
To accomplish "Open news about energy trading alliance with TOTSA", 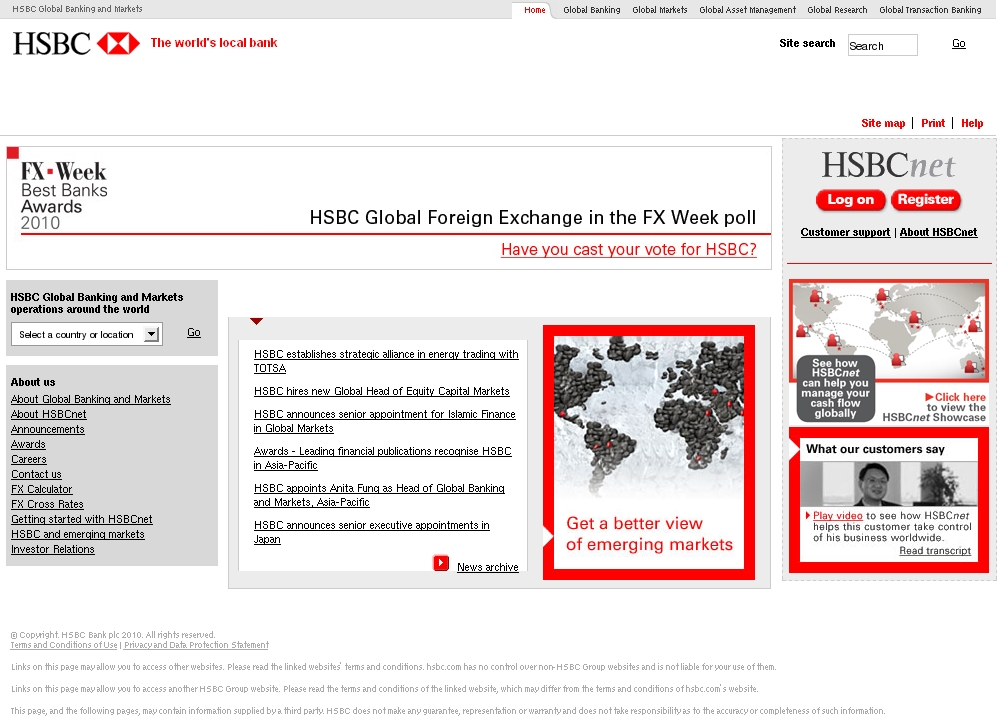I will (x=386, y=361).
